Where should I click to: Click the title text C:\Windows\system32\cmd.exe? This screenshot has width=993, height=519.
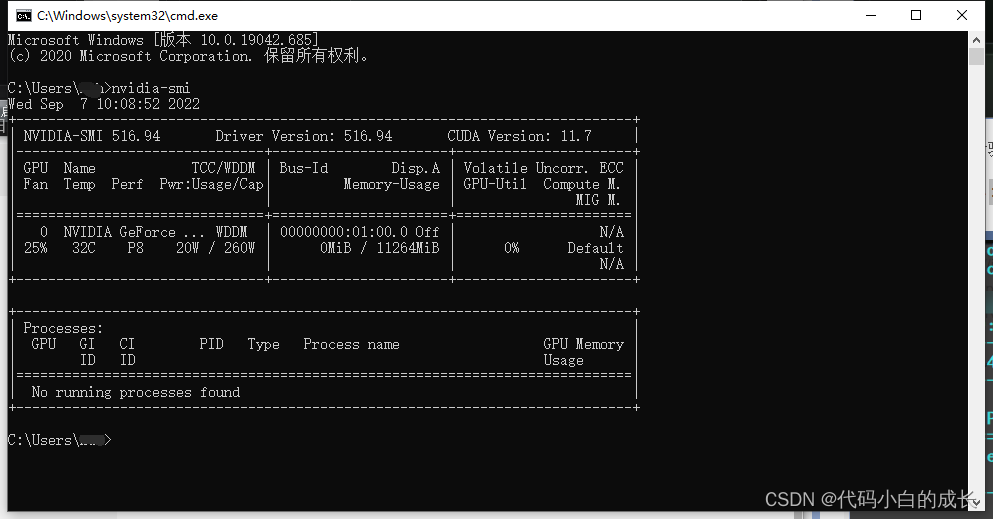(x=127, y=16)
